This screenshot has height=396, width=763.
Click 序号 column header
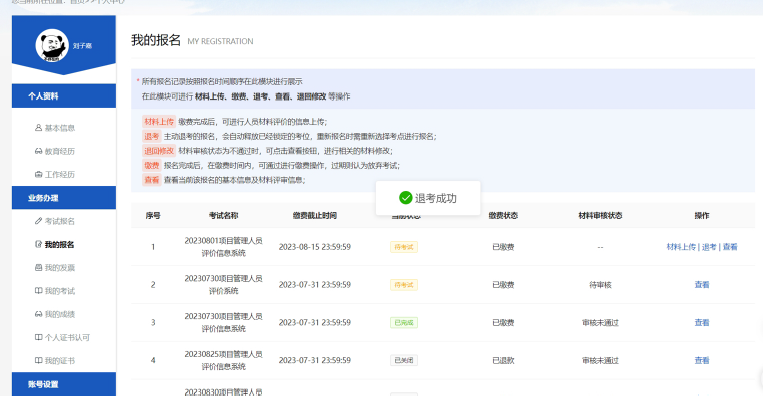tap(153, 215)
